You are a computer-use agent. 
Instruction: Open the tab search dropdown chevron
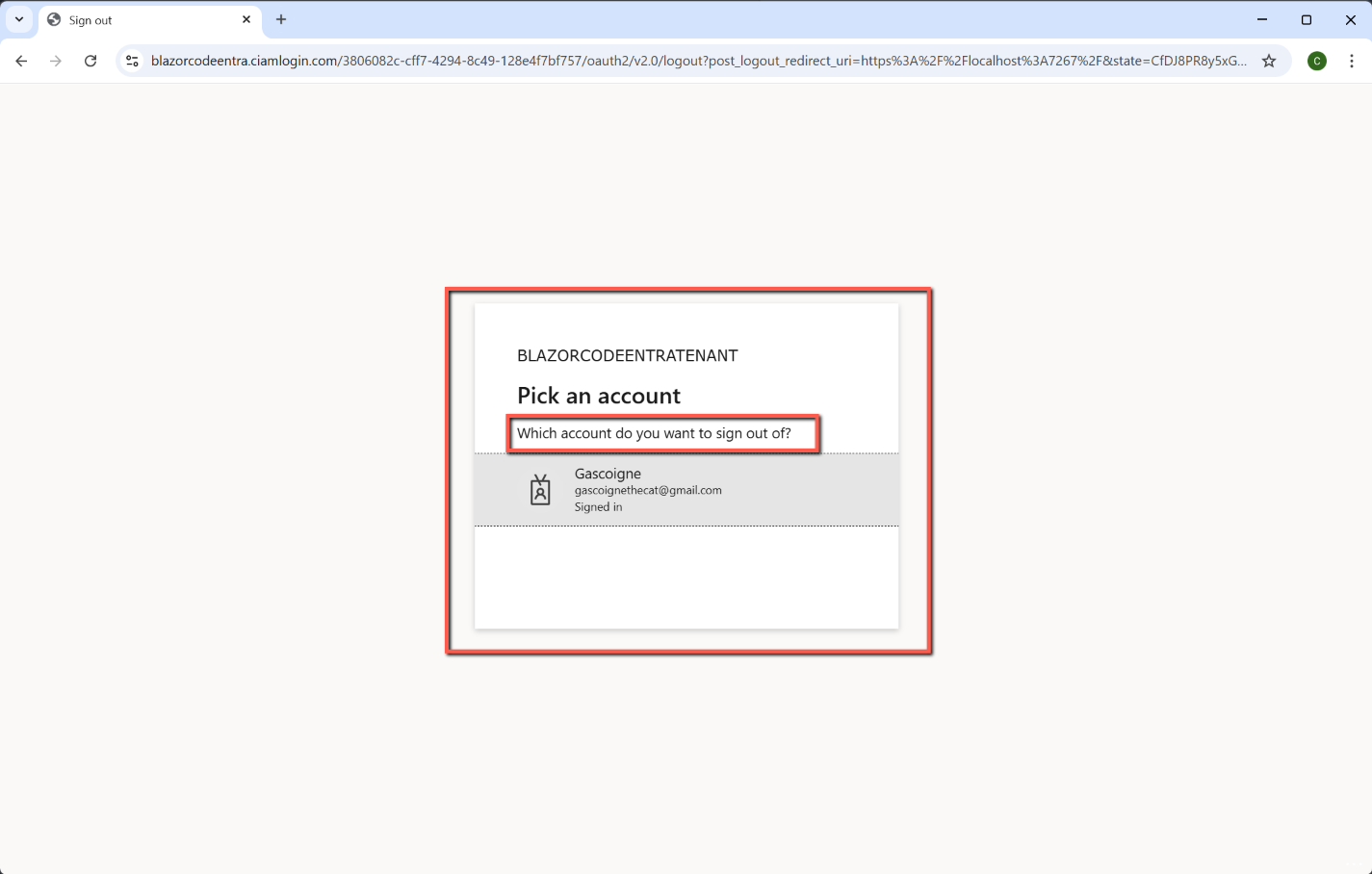[x=19, y=19]
